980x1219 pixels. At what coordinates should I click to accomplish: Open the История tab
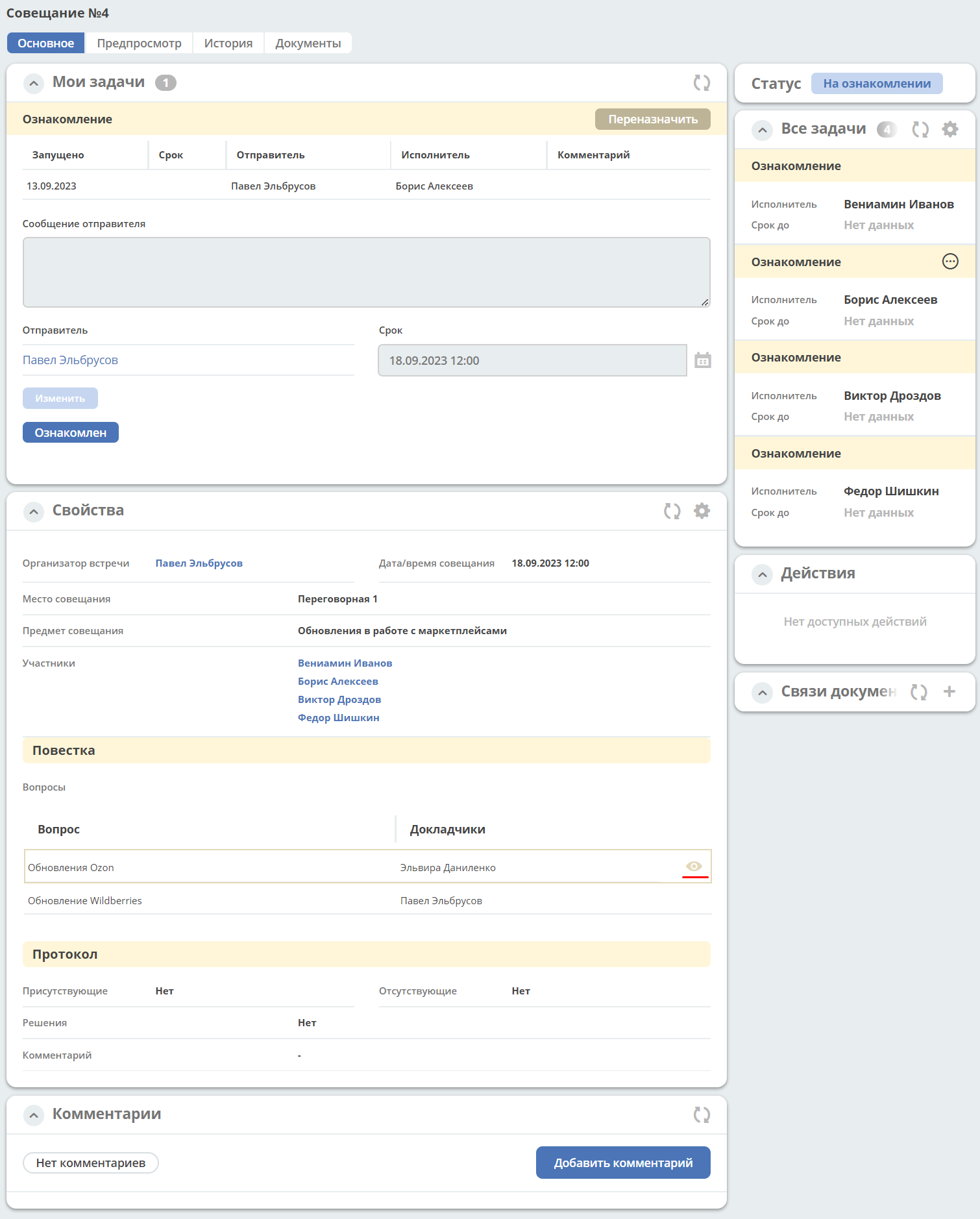[228, 43]
